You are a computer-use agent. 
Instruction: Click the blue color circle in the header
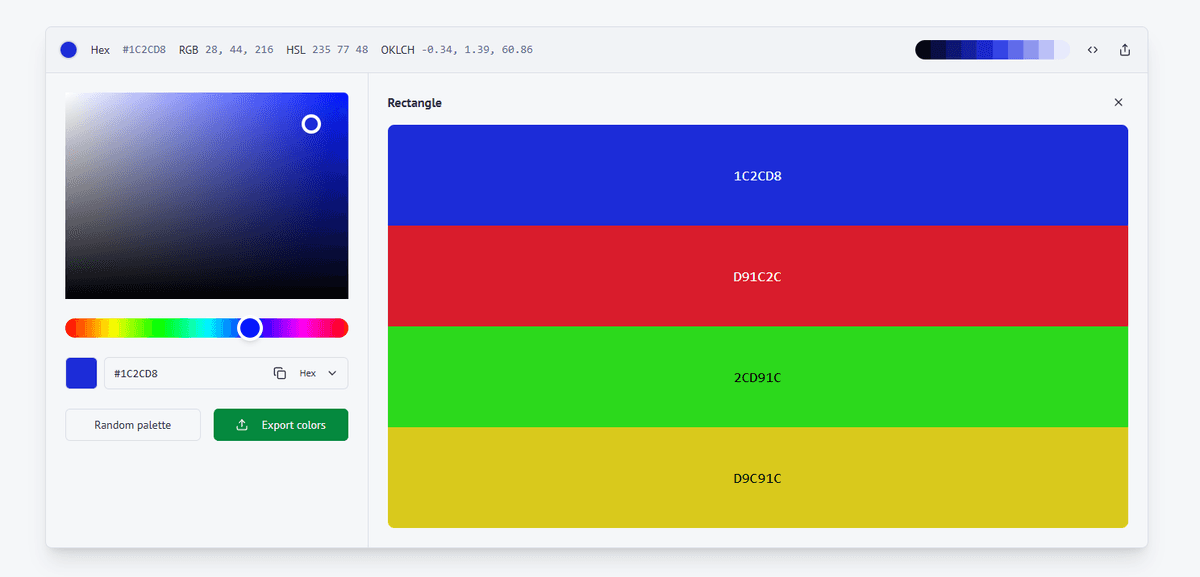(x=68, y=49)
